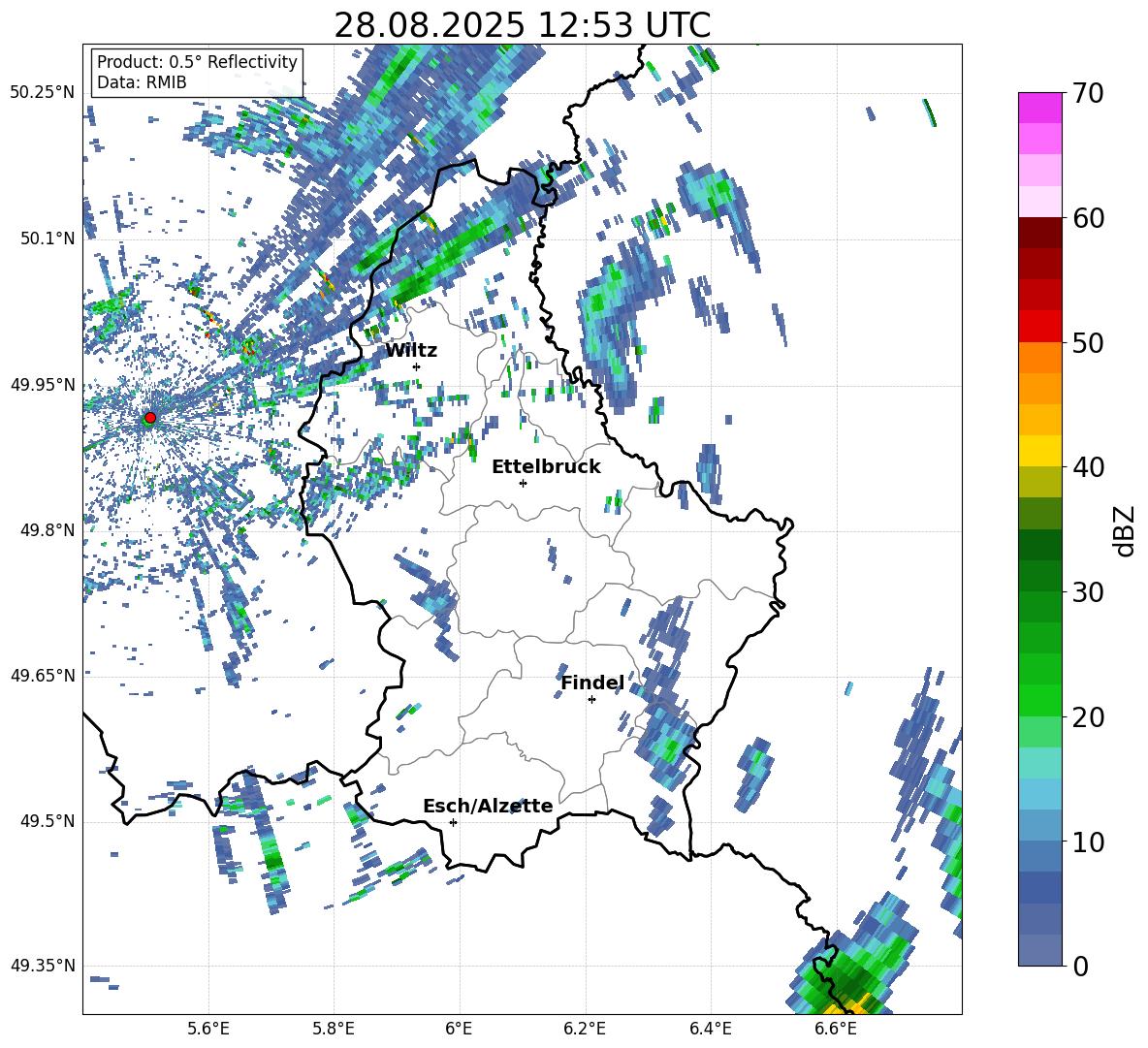
Task: Click the dBZ colorbar label
Action: tap(1126, 530)
